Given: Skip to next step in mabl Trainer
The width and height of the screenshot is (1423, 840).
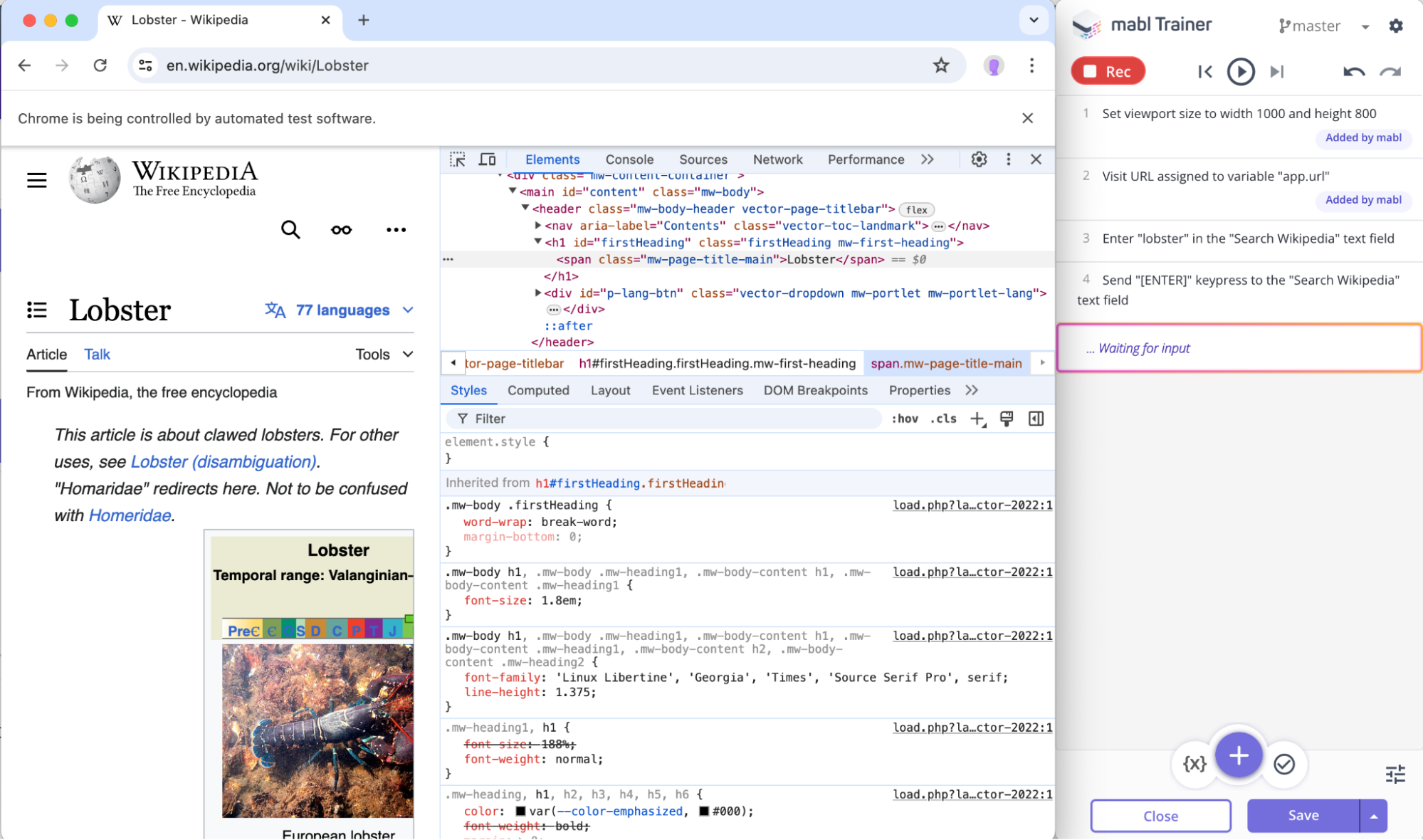Looking at the screenshot, I should click(1277, 71).
